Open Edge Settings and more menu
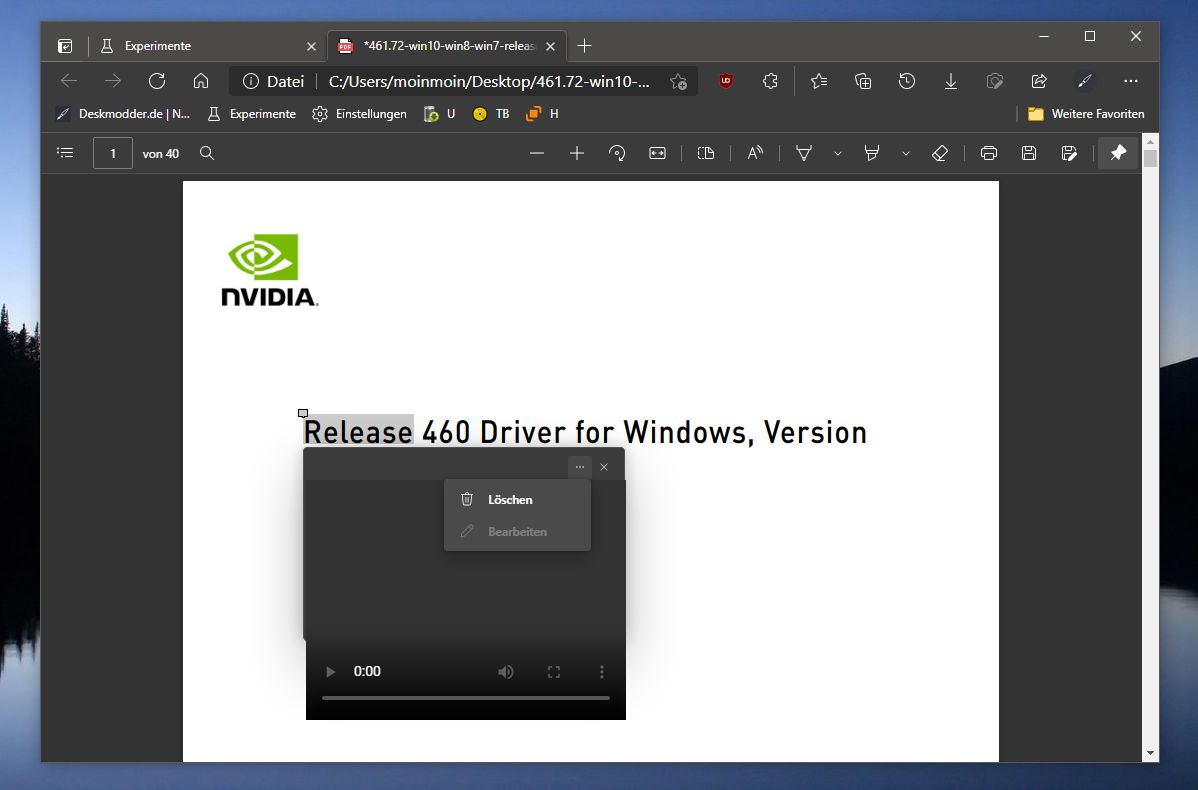 tap(1131, 81)
